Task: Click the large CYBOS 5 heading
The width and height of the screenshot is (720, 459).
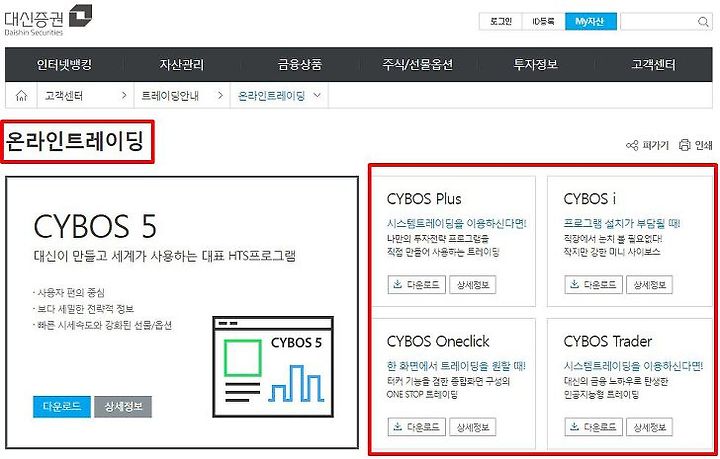Action: (x=95, y=227)
